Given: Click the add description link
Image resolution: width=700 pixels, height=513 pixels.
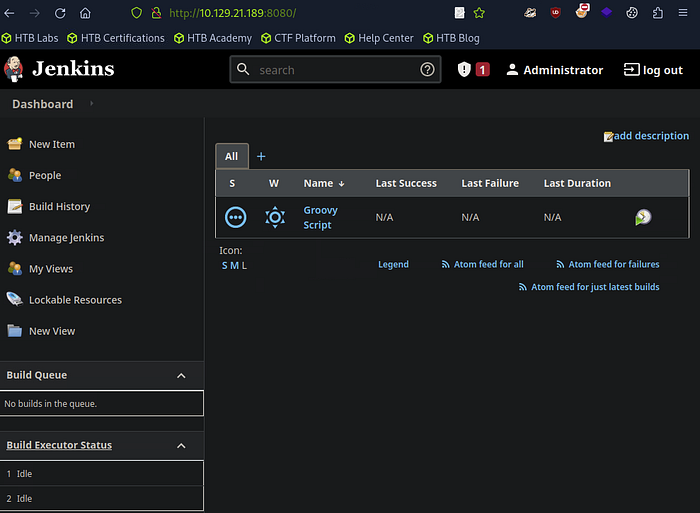Looking at the screenshot, I should coord(646,136).
